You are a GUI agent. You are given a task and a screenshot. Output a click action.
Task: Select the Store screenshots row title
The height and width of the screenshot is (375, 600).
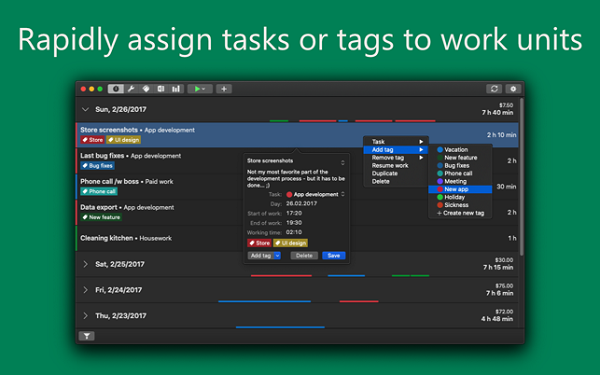pyautogui.click(x=109, y=130)
